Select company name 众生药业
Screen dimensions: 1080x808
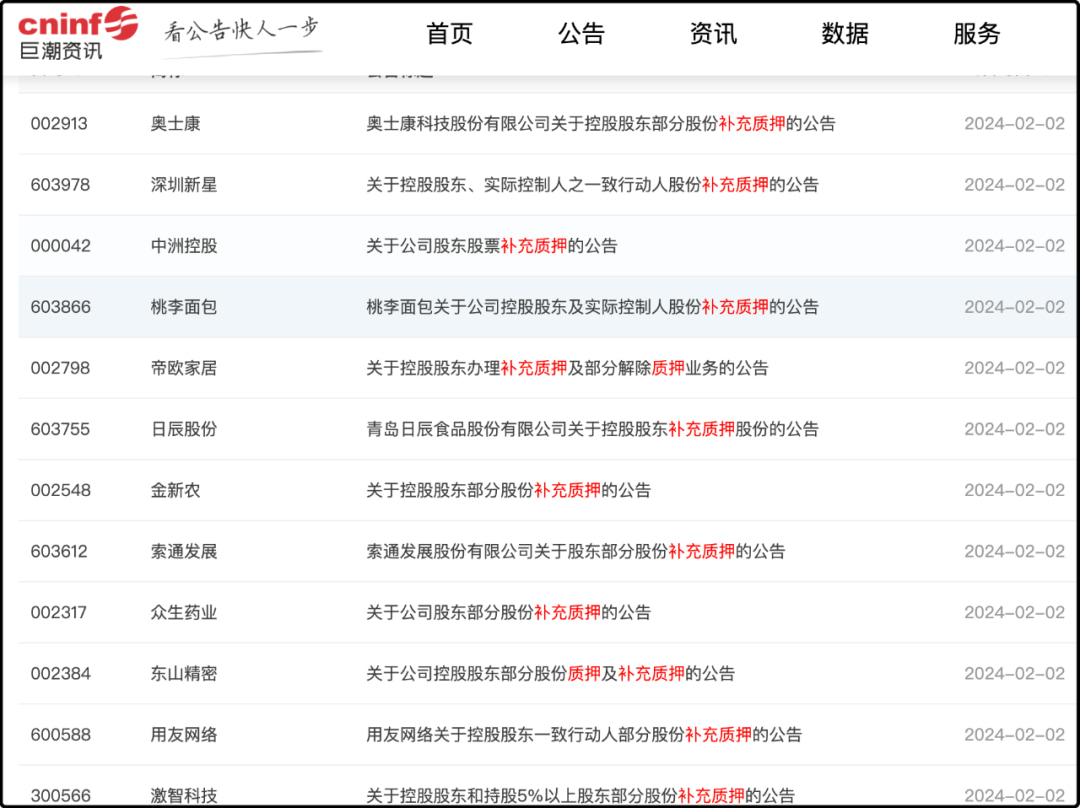(x=184, y=612)
